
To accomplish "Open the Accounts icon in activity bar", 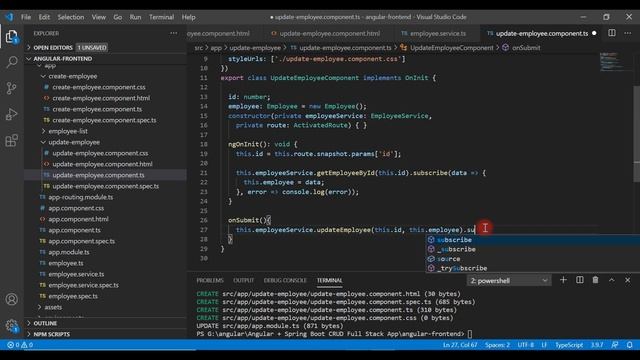I will click(x=11, y=299).
